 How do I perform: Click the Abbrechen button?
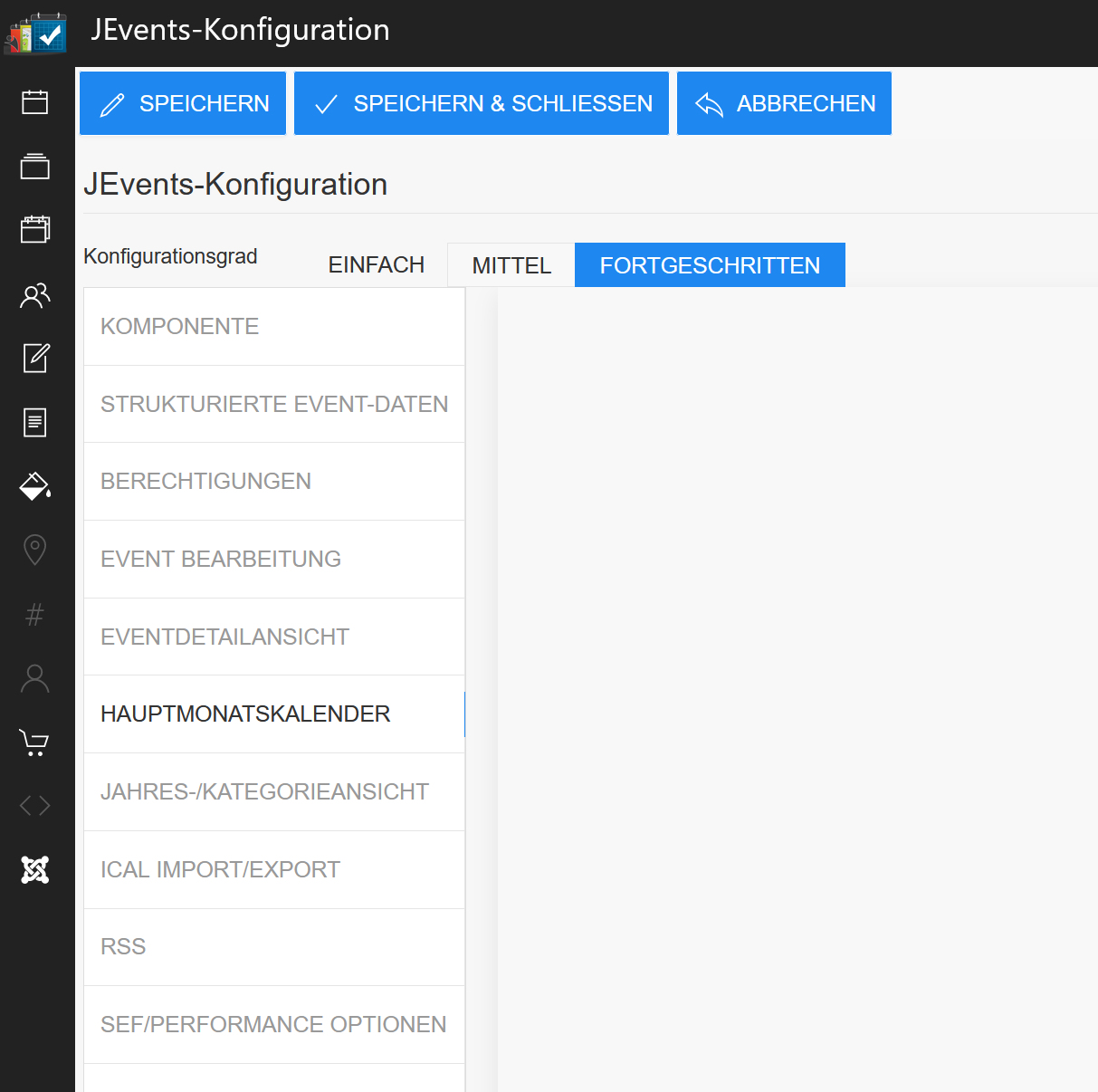point(784,103)
